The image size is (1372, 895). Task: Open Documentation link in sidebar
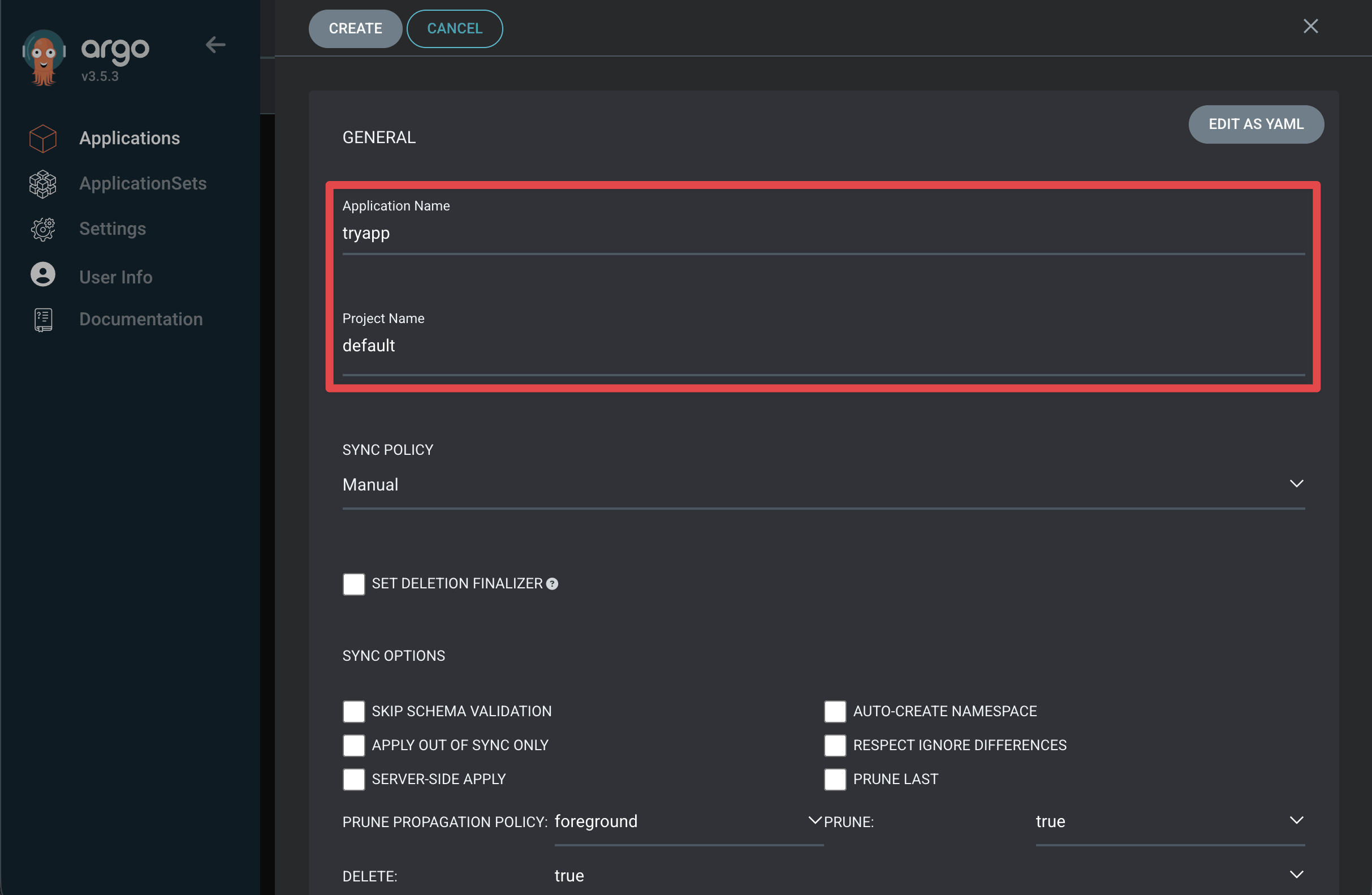click(x=141, y=319)
